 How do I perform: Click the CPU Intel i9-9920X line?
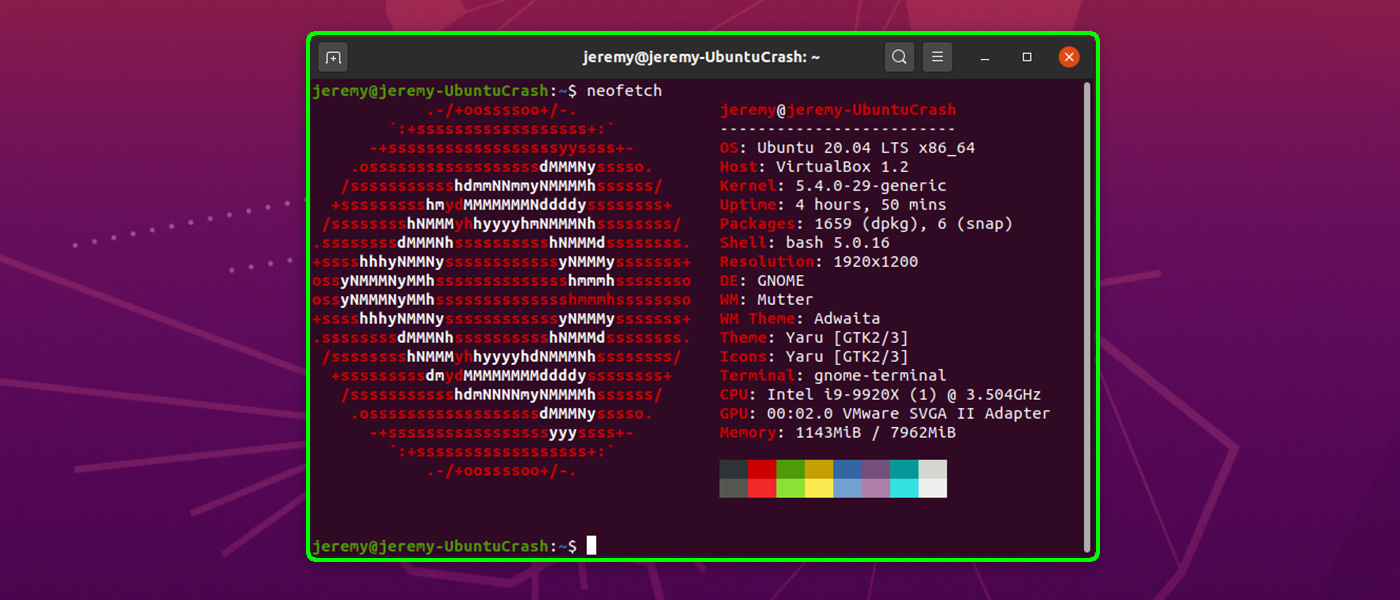[x=880, y=395]
